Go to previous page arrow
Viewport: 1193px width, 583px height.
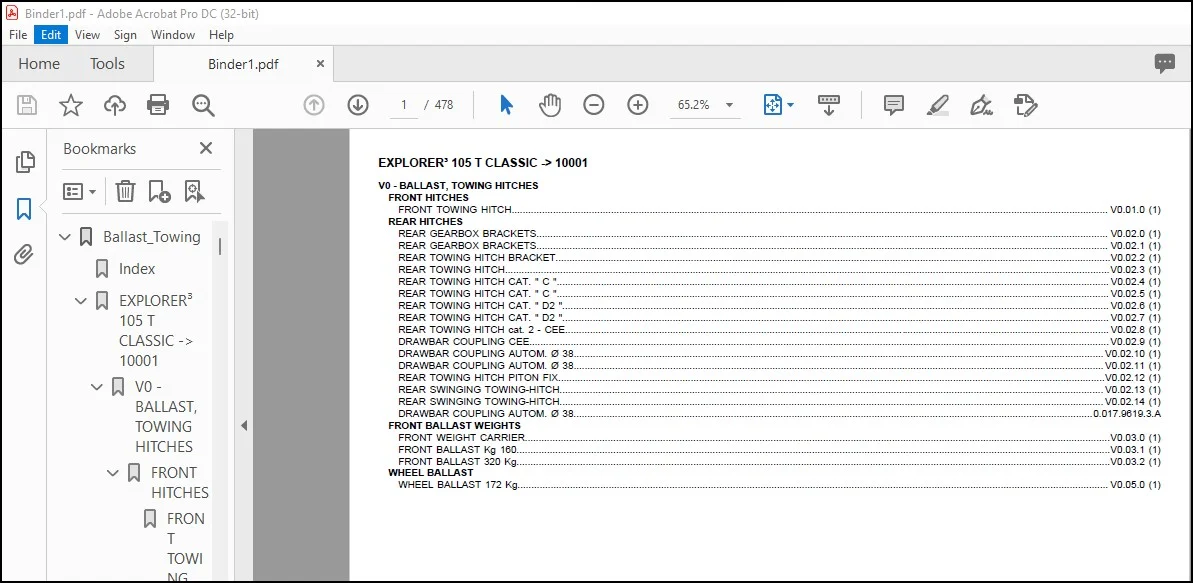pos(313,105)
